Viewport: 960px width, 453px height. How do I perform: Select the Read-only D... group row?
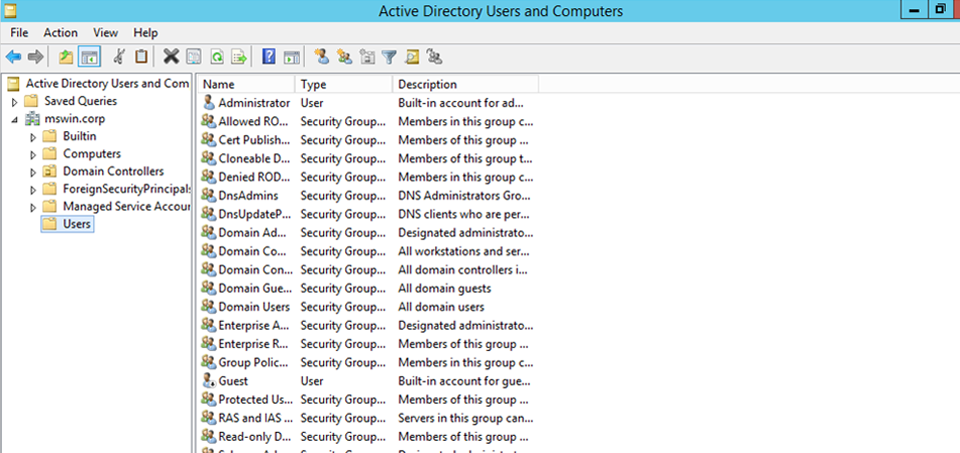[368, 436]
